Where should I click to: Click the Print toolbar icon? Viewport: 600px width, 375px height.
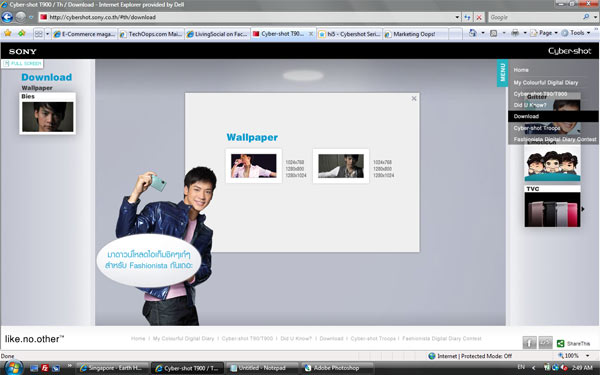coord(515,33)
